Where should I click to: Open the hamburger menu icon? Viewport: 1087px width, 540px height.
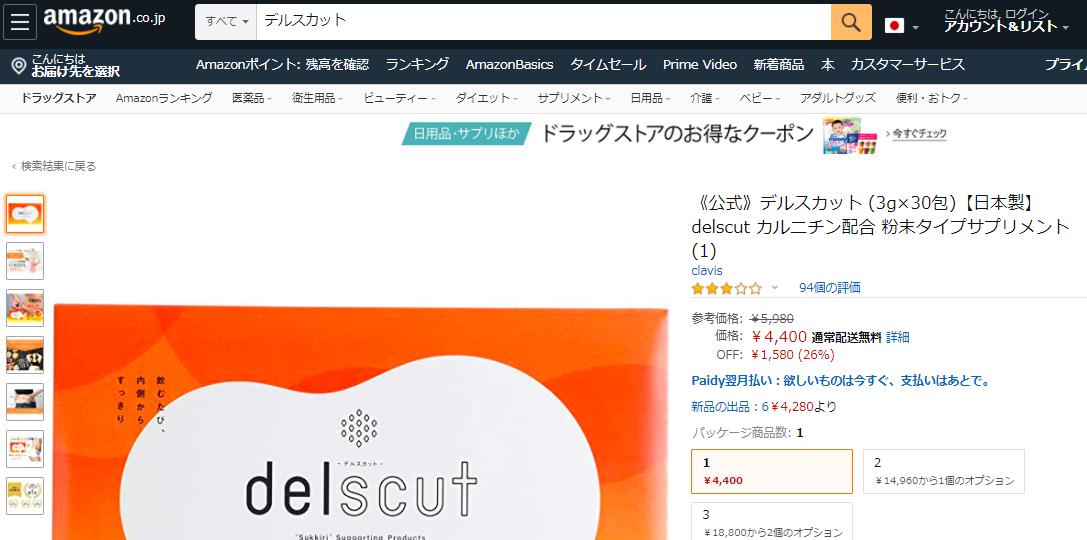point(19,22)
